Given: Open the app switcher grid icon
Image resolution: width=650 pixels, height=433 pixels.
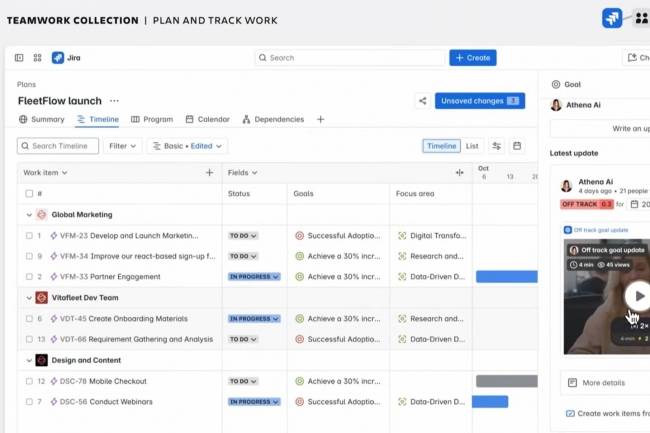Looking at the screenshot, I should [x=37, y=58].
